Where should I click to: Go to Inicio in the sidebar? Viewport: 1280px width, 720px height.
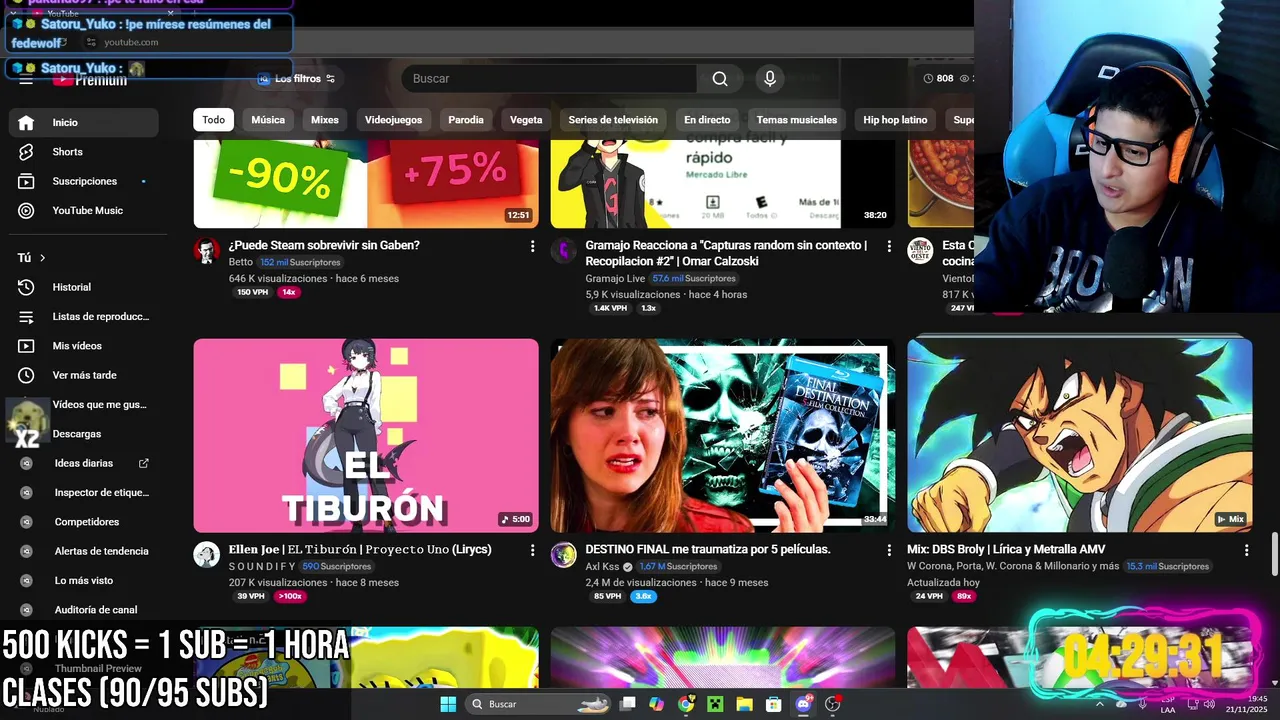click(x=84, y=122)
